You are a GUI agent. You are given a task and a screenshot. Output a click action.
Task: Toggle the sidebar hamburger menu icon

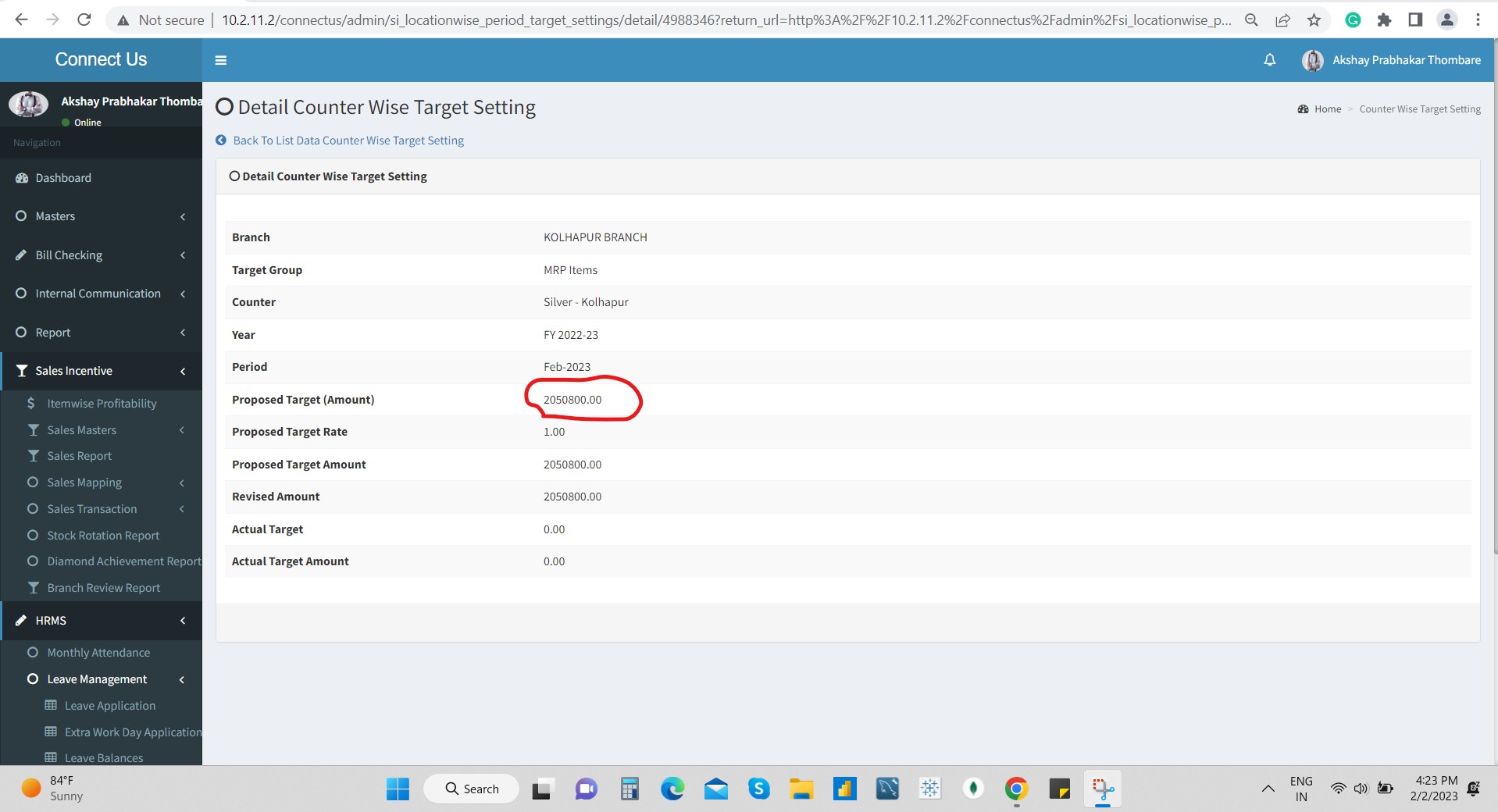[221, 60]
